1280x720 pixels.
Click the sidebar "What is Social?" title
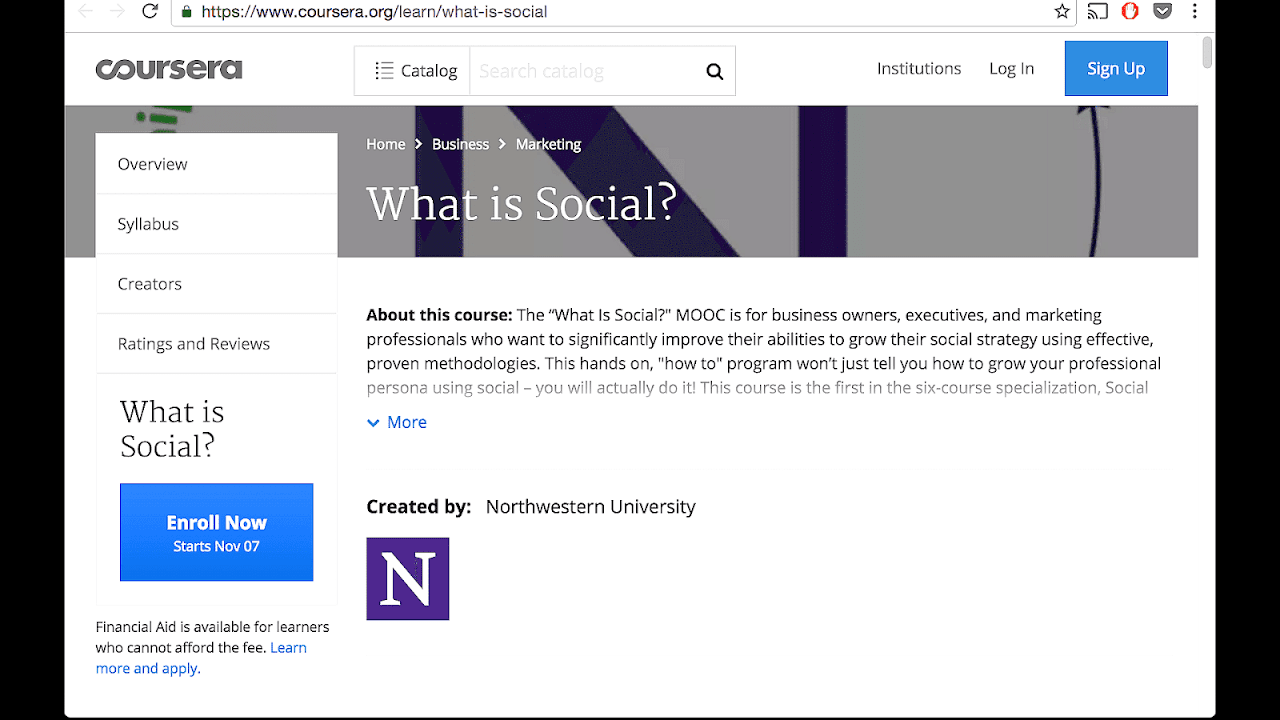172,428
